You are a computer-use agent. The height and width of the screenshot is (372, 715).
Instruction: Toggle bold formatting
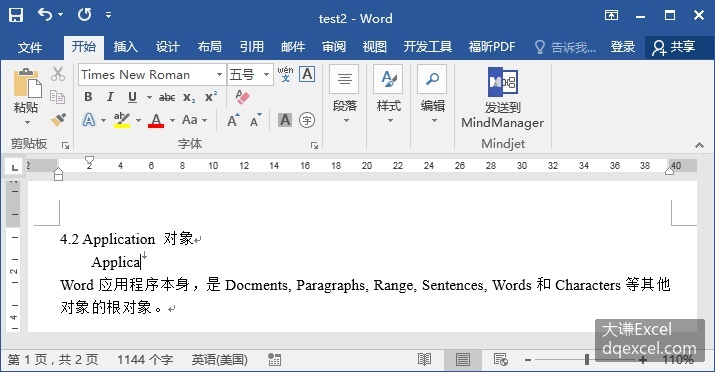(88, 97)
